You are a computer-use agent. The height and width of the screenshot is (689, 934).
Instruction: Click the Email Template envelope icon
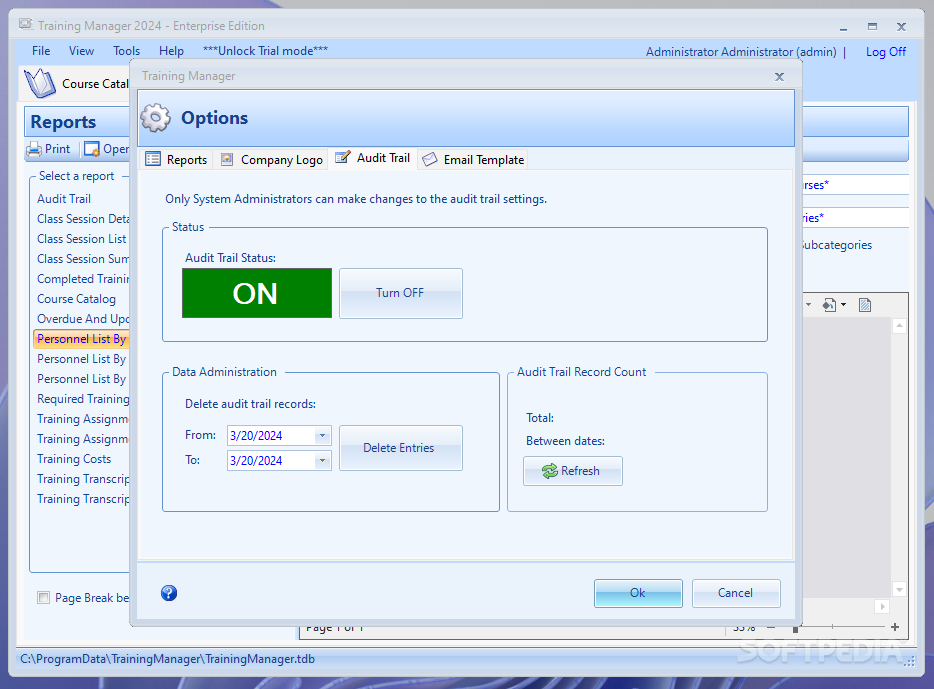tap(429, 159)
